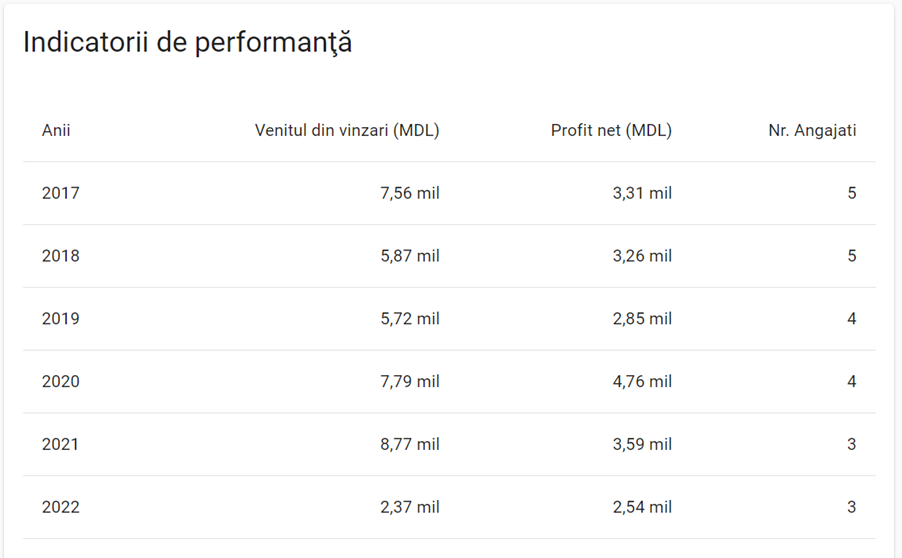This screenshot has height=558, width=902.
Task: Click the Anii column header
Action: point(56,131)
